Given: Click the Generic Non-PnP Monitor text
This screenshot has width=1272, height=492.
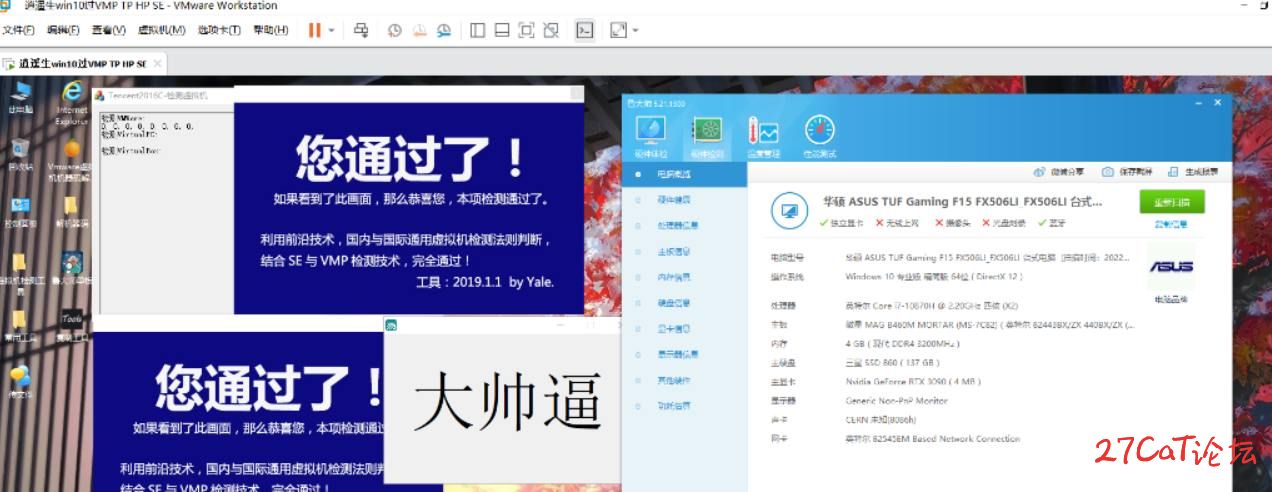Looking at the screenshot, I should 896,400.
